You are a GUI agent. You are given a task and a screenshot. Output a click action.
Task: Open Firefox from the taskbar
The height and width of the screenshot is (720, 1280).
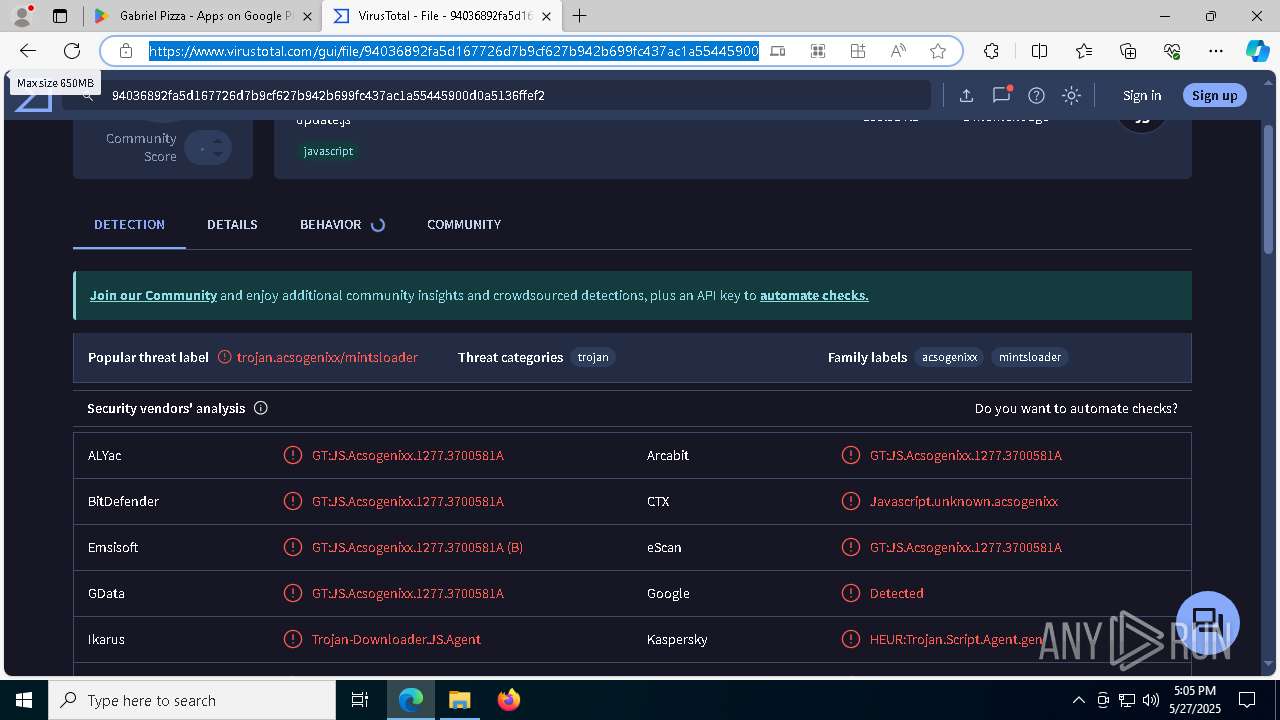[508, 700]
